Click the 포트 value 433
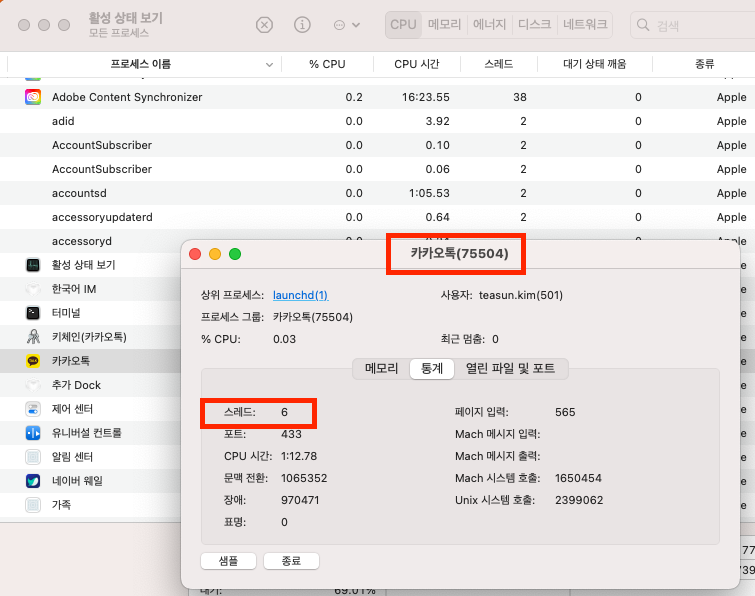 click(x=291, y=434)
